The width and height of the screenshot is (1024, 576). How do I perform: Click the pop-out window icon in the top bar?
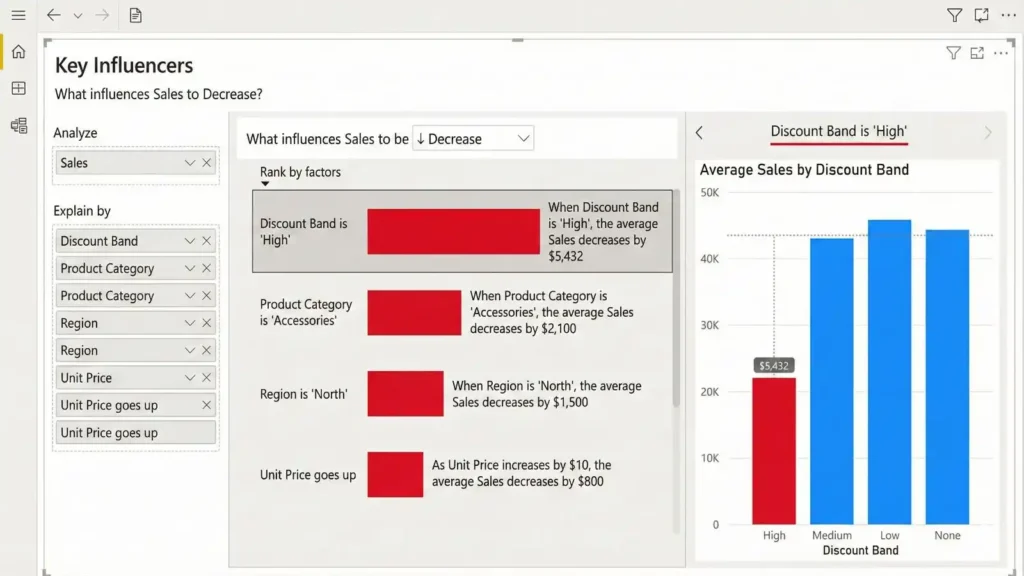pos(981,15)
